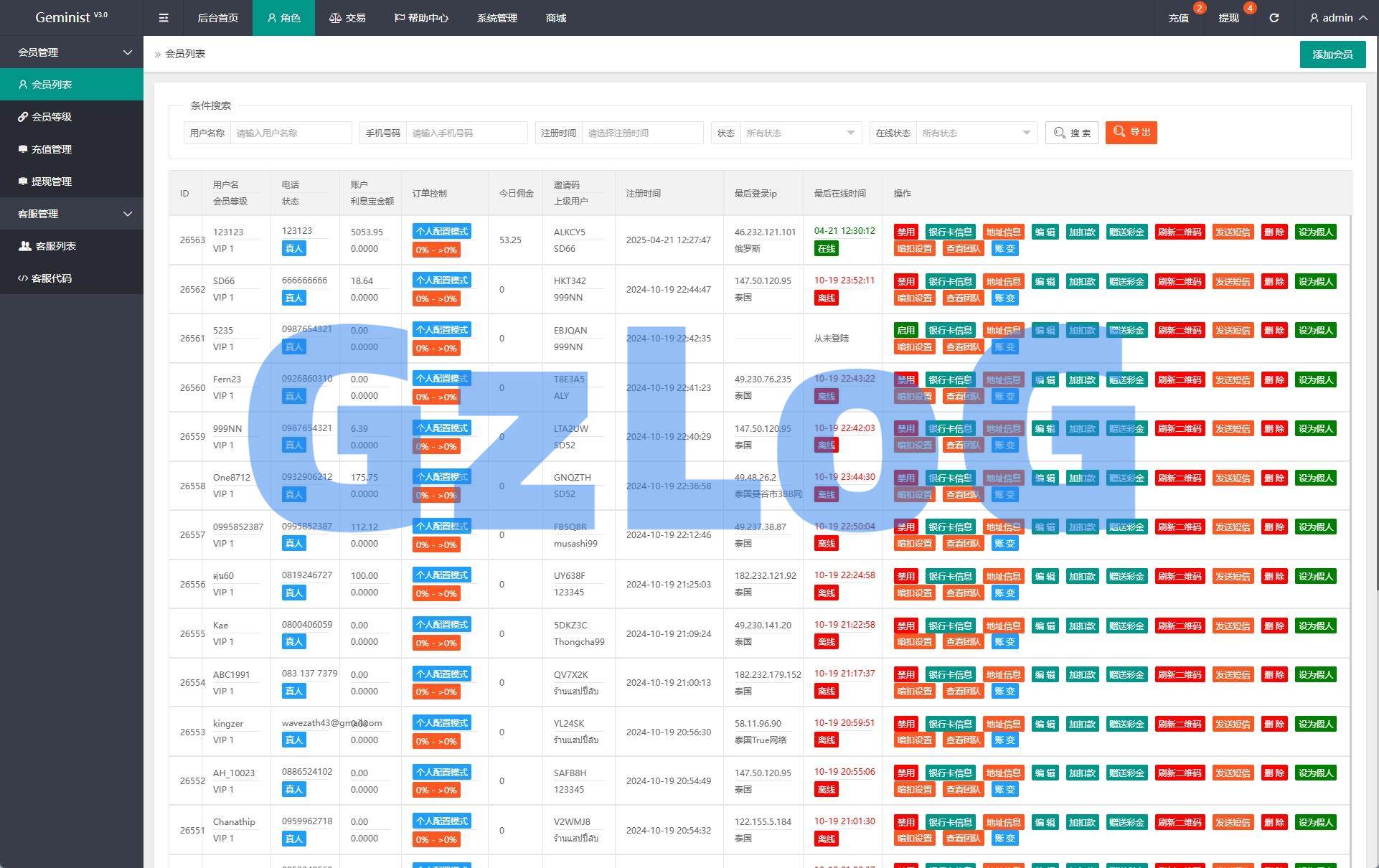Click 启用 to enable user 5235
The image size is (1379, 868).
click(x=905, y=330)
